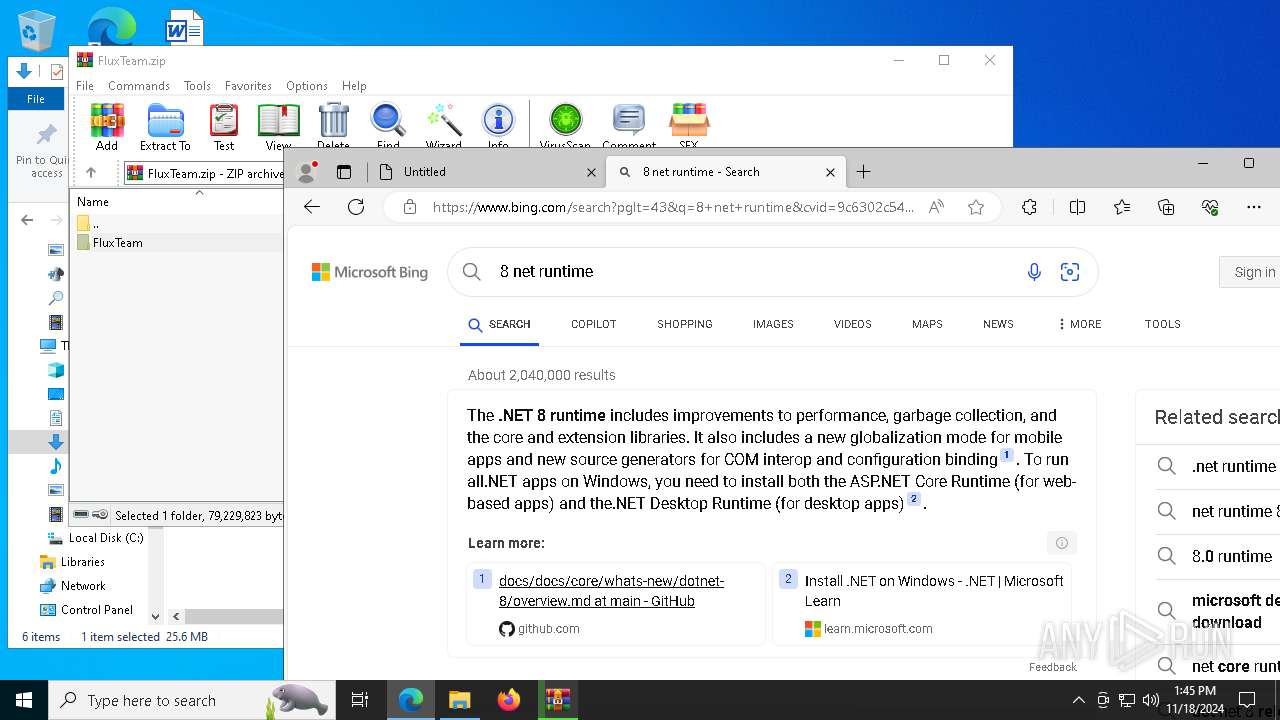Refresh the Bing search page
1280x720 pixels.
tap(356, 207)
